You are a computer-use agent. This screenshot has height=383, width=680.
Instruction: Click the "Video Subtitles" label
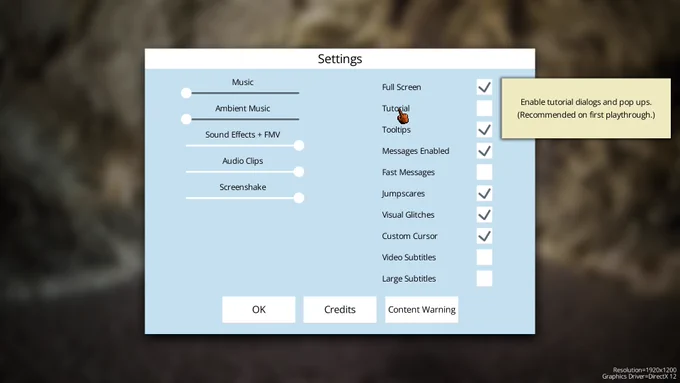click(409, 257)
